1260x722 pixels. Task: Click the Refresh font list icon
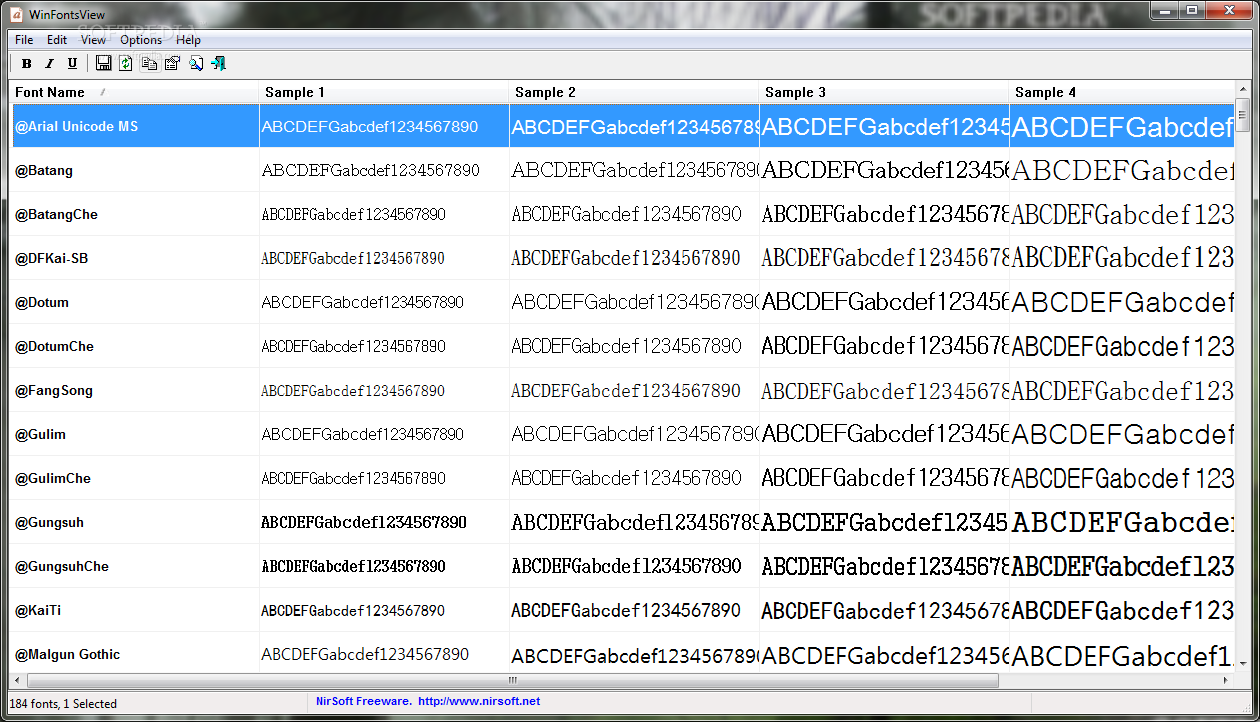(126, 64)
